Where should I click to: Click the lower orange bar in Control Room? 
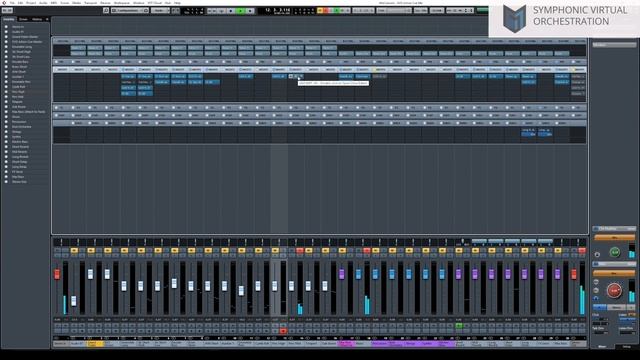pos(614,273)
